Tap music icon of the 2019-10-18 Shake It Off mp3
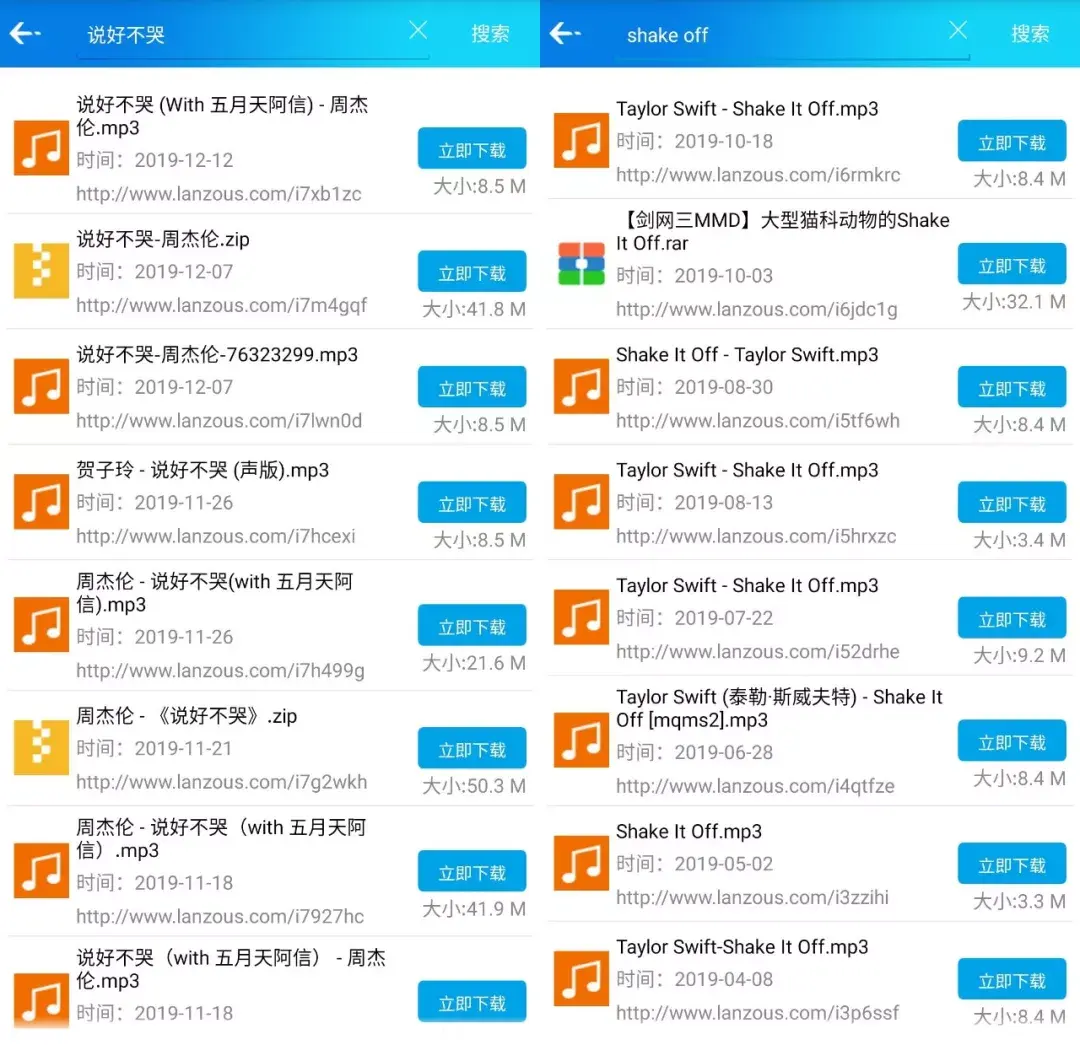1080x1045 pixels. click(581, 141)
